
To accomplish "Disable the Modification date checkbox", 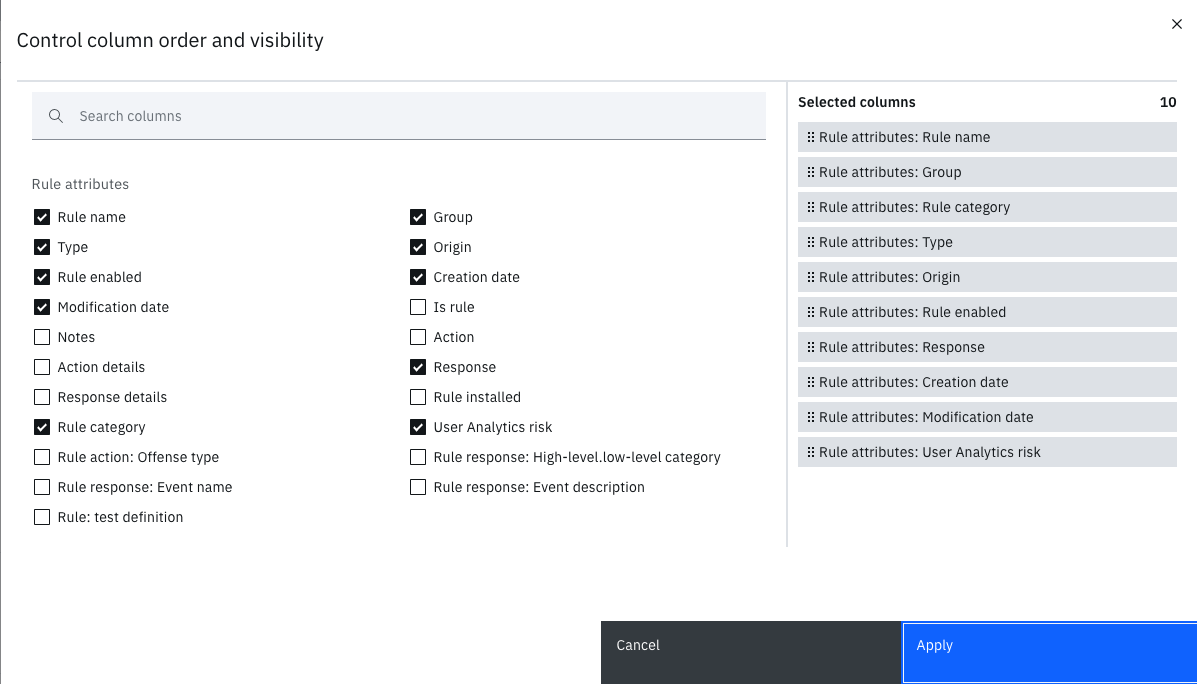I will click(42, 307).
